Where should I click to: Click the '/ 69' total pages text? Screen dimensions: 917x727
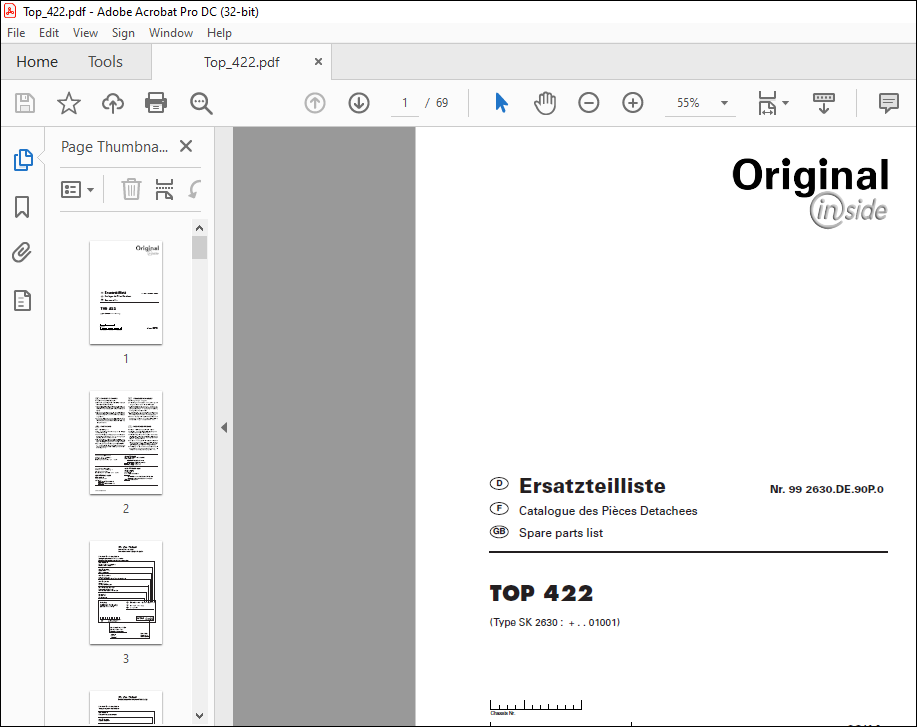(436, 103)
